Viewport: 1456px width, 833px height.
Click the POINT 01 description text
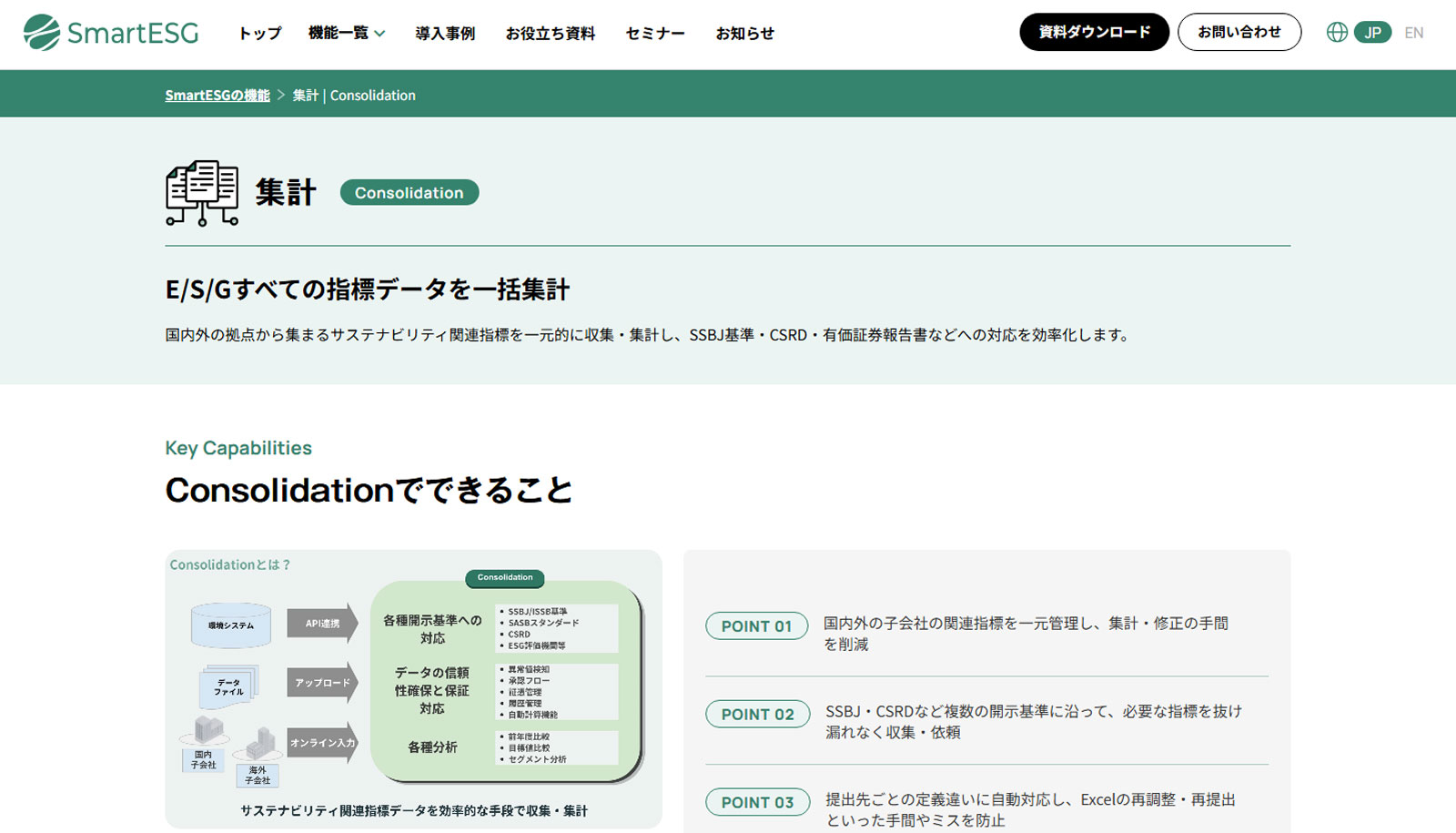(1026, 634)
